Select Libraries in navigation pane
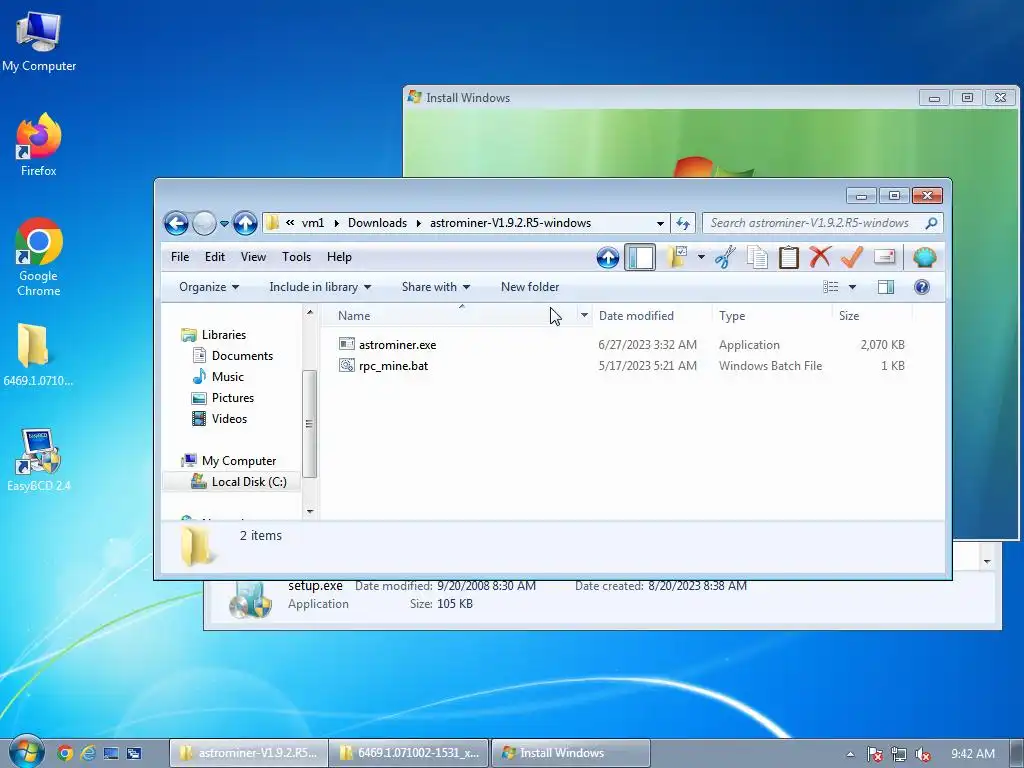 point(223,334)
